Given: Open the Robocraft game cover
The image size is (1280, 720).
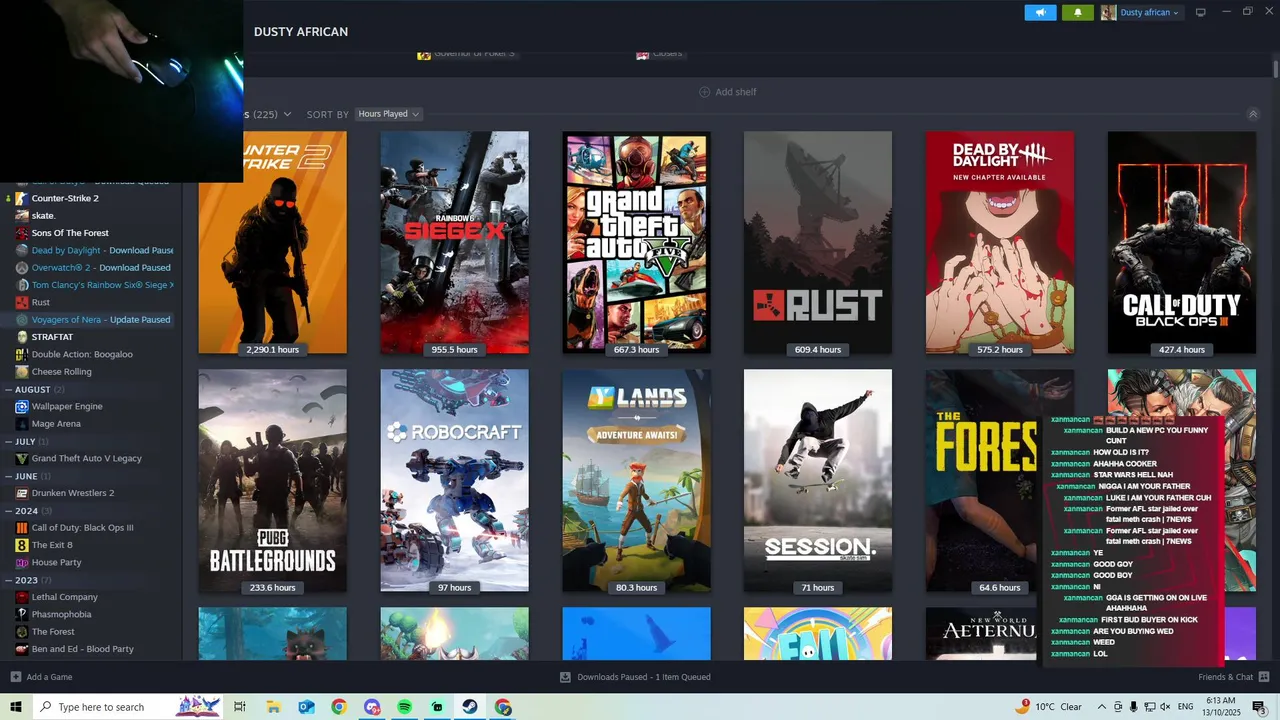Looking at the screenshot, I should click(x=454, y=481).
